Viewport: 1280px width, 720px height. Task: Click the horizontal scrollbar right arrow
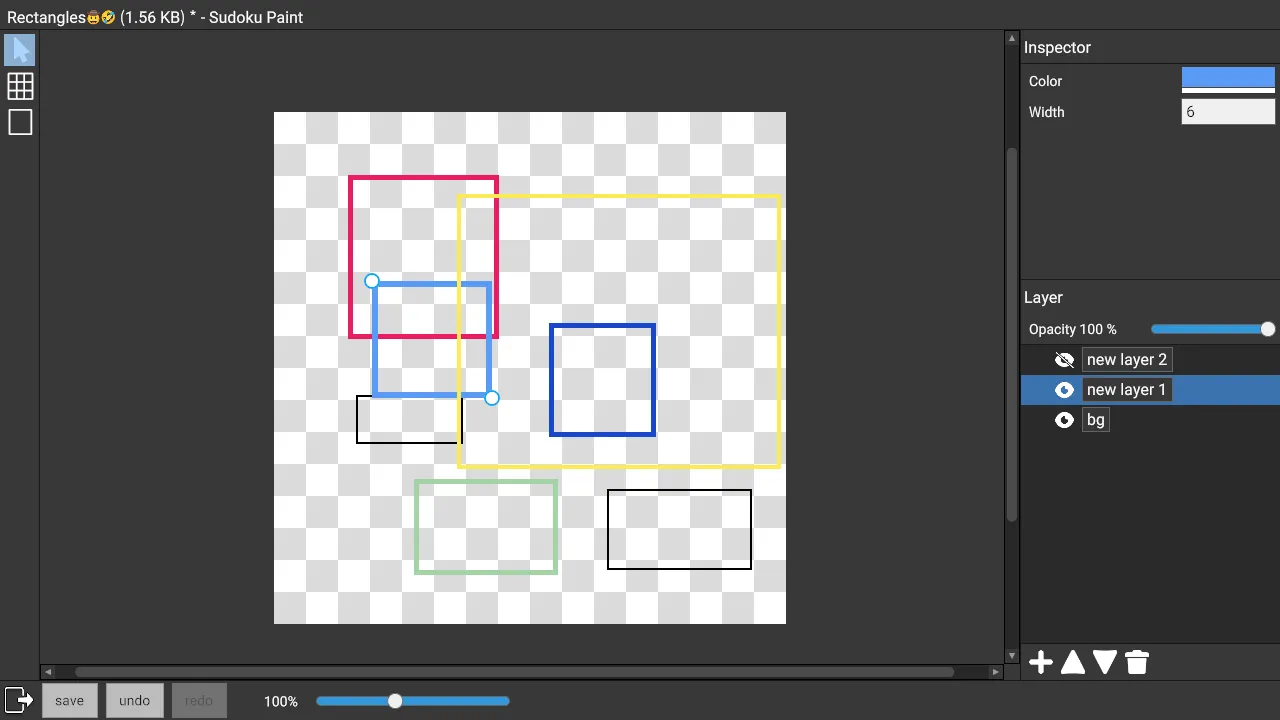pyautogui.click(x=996, y=672)
